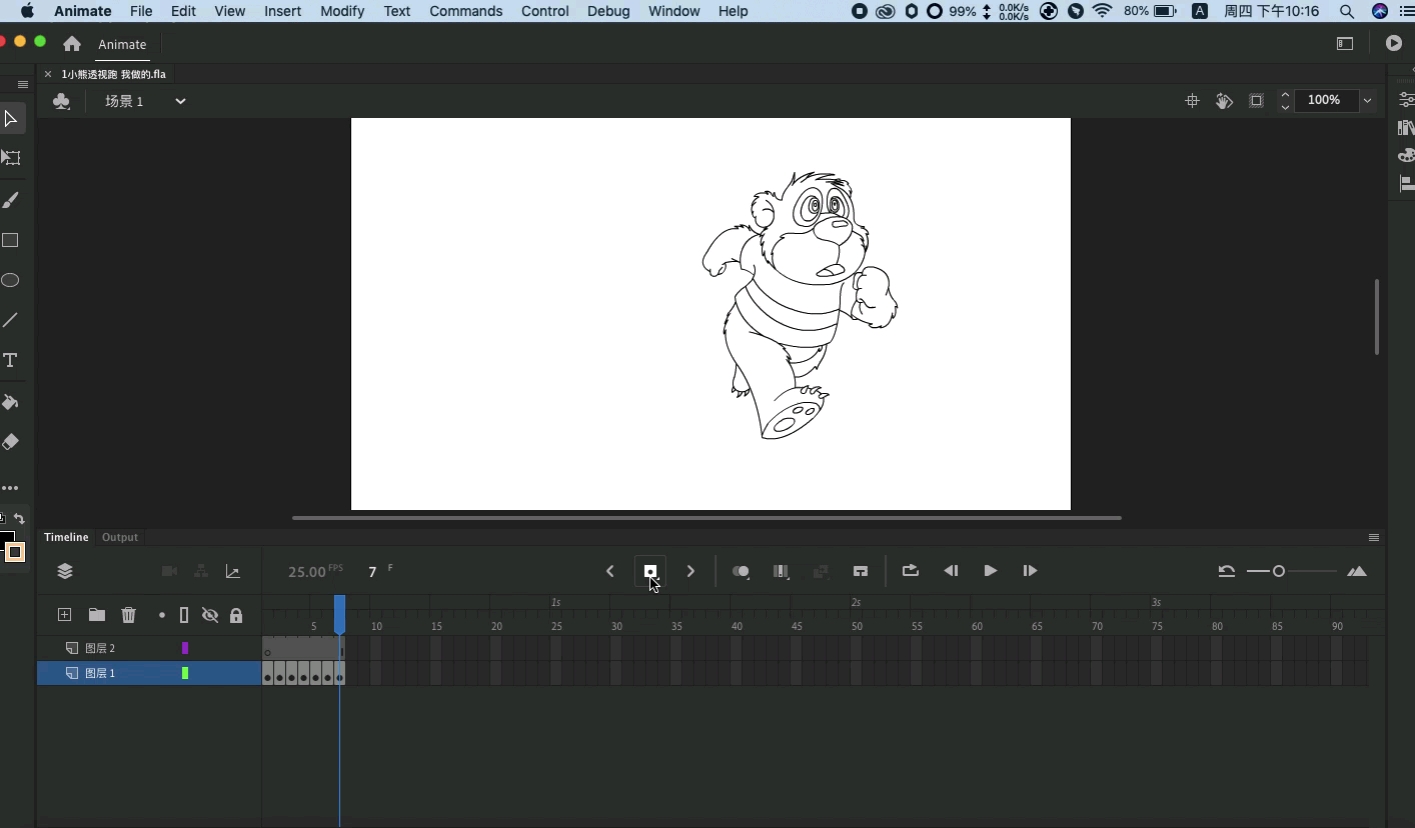Click the timeline zoom slider handle
The image size is (1415, 828).
[1279, 571]
